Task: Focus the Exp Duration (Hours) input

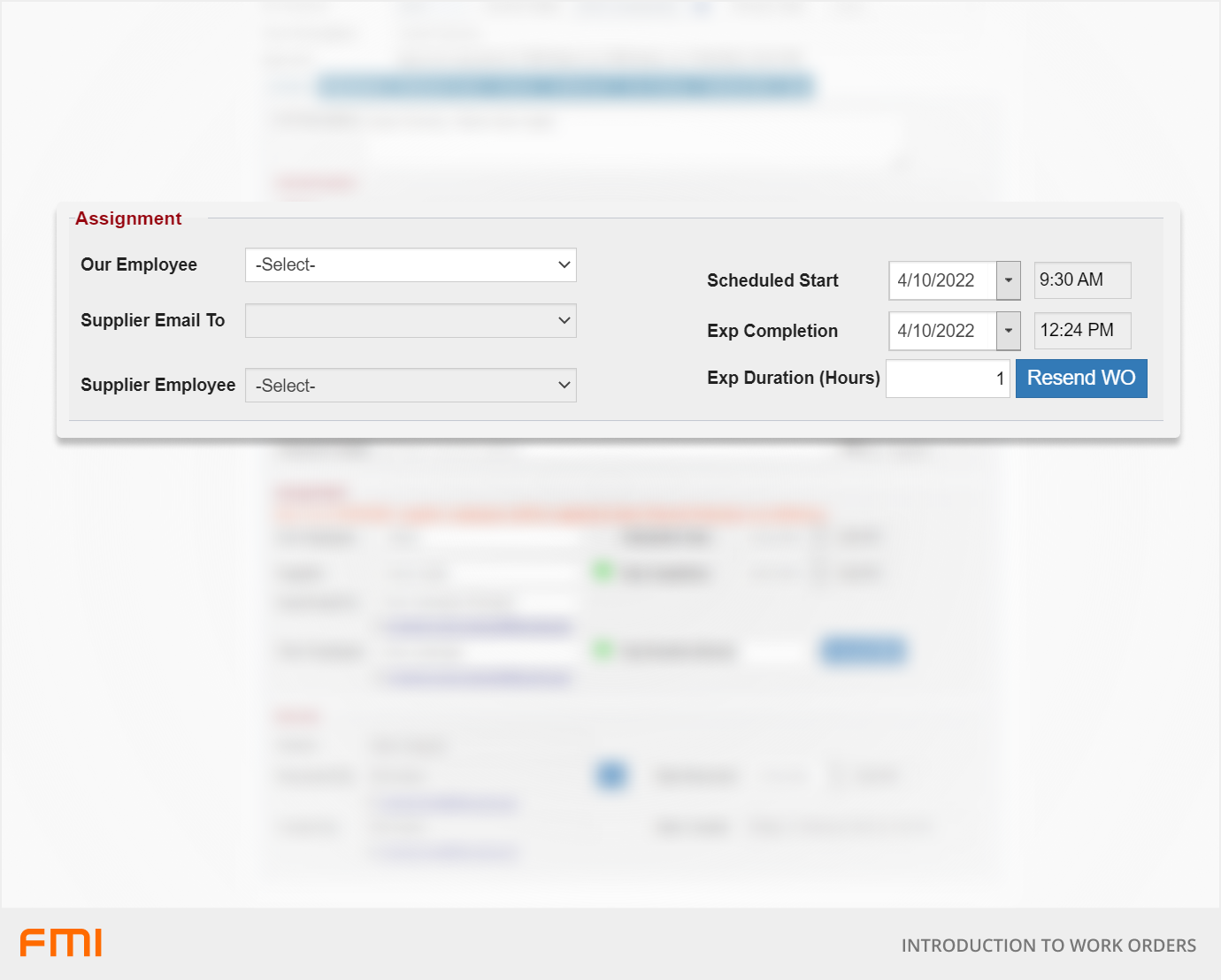Action: 948,379
